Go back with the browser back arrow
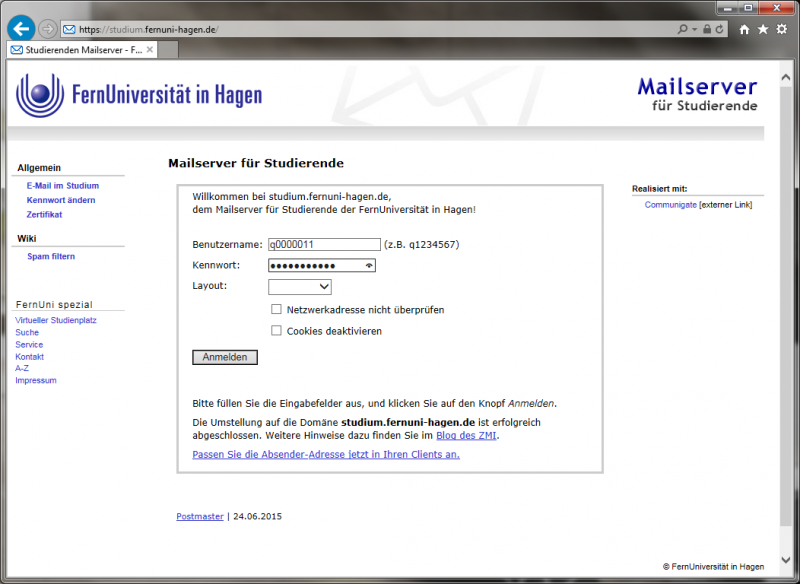800x584 pixels. (21, 29)
